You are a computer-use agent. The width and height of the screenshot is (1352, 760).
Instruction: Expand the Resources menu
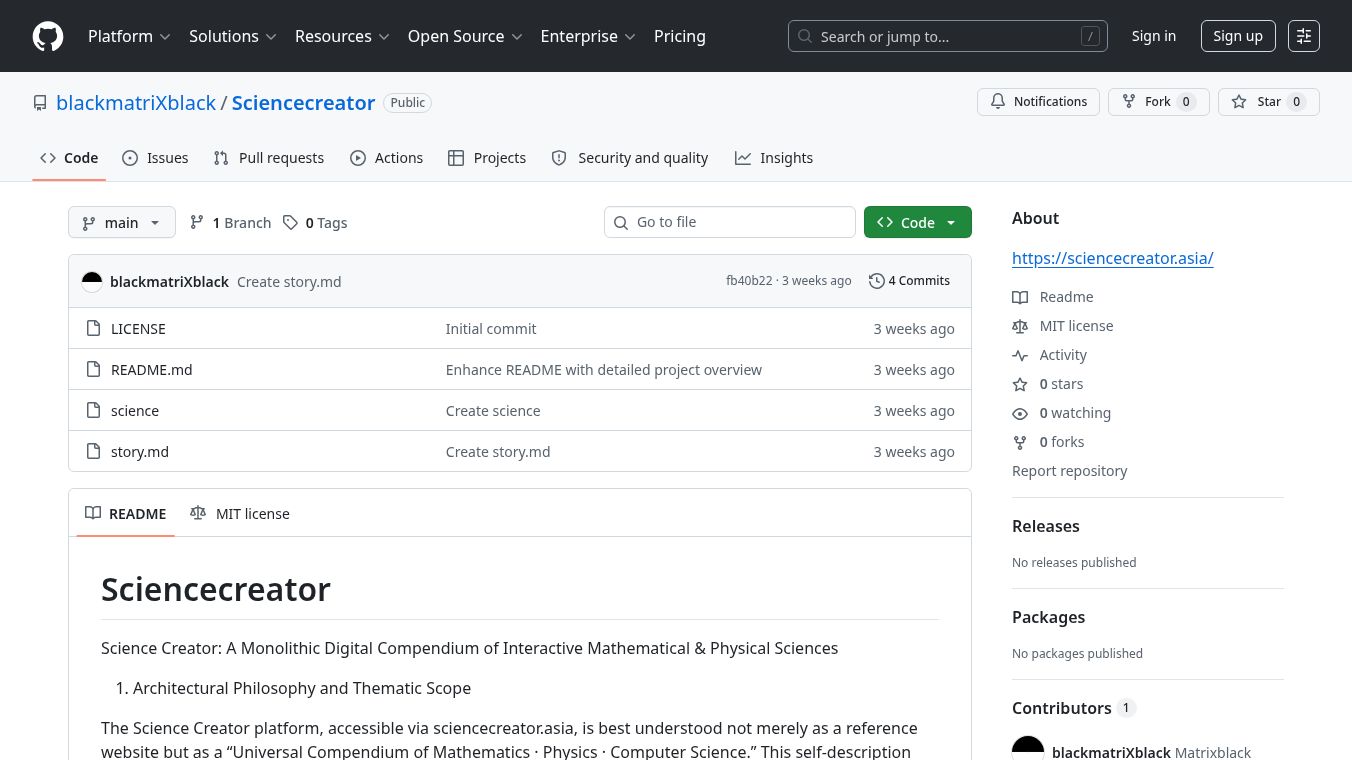click(341, 36)
